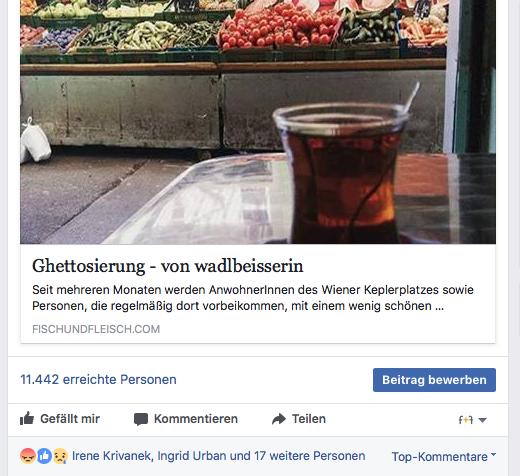Click the article description text snippet
This screenshot has height=476, width=520.
[x=253, y=298]
